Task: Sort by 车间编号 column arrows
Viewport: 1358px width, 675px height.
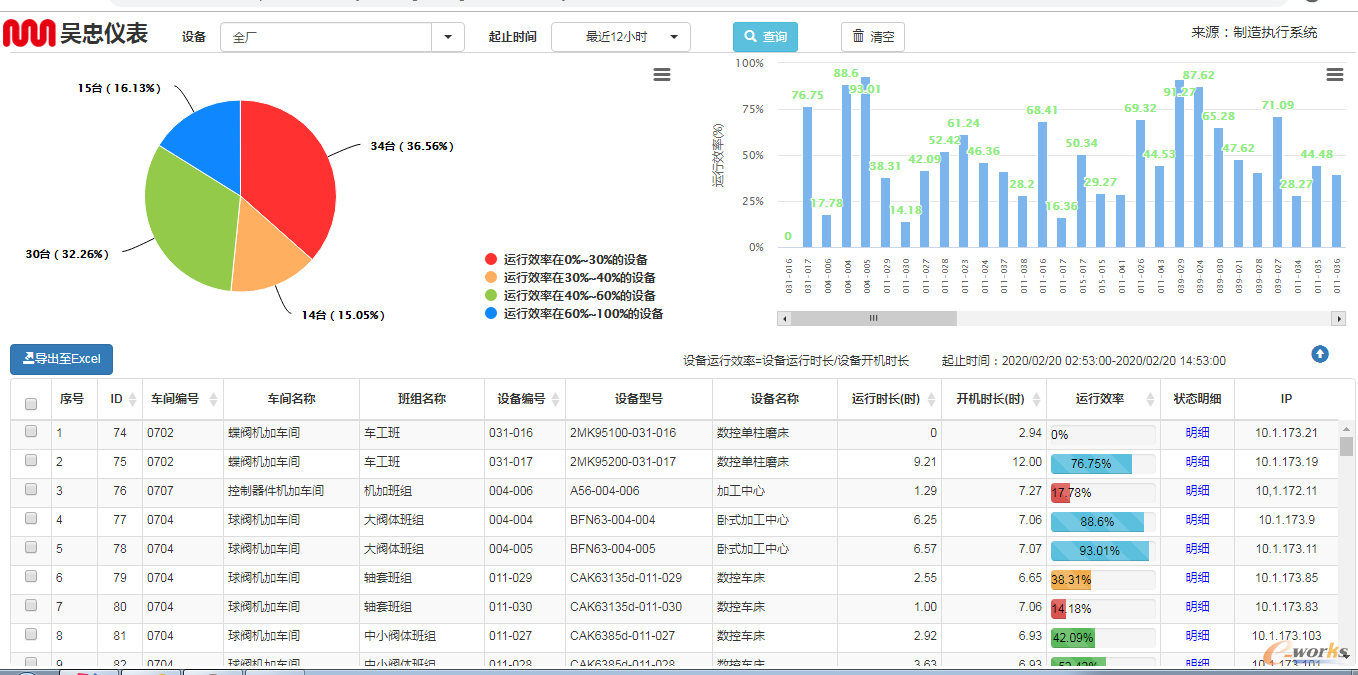Action: [213, 399]
